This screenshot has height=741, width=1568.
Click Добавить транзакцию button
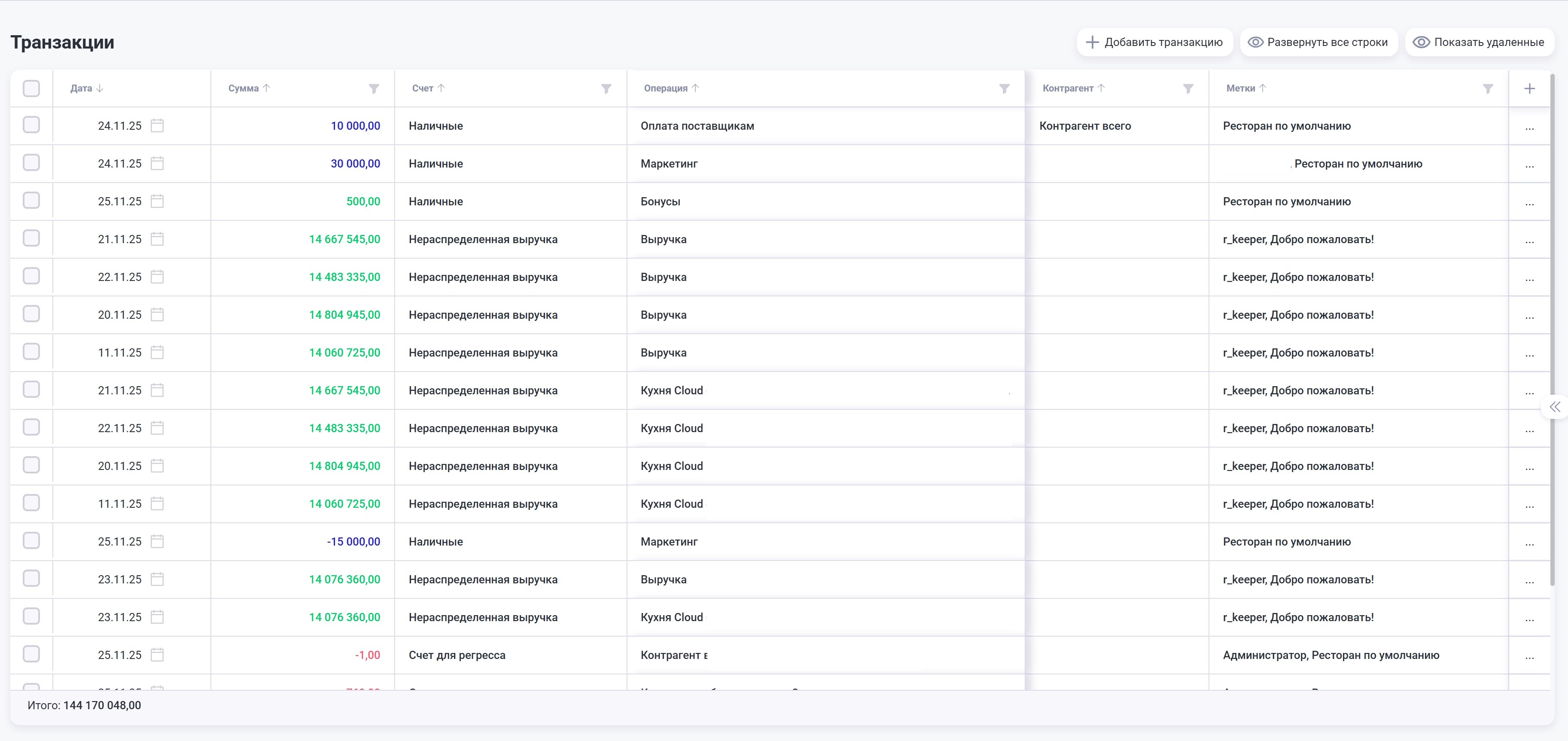[x=1154, y=42]
